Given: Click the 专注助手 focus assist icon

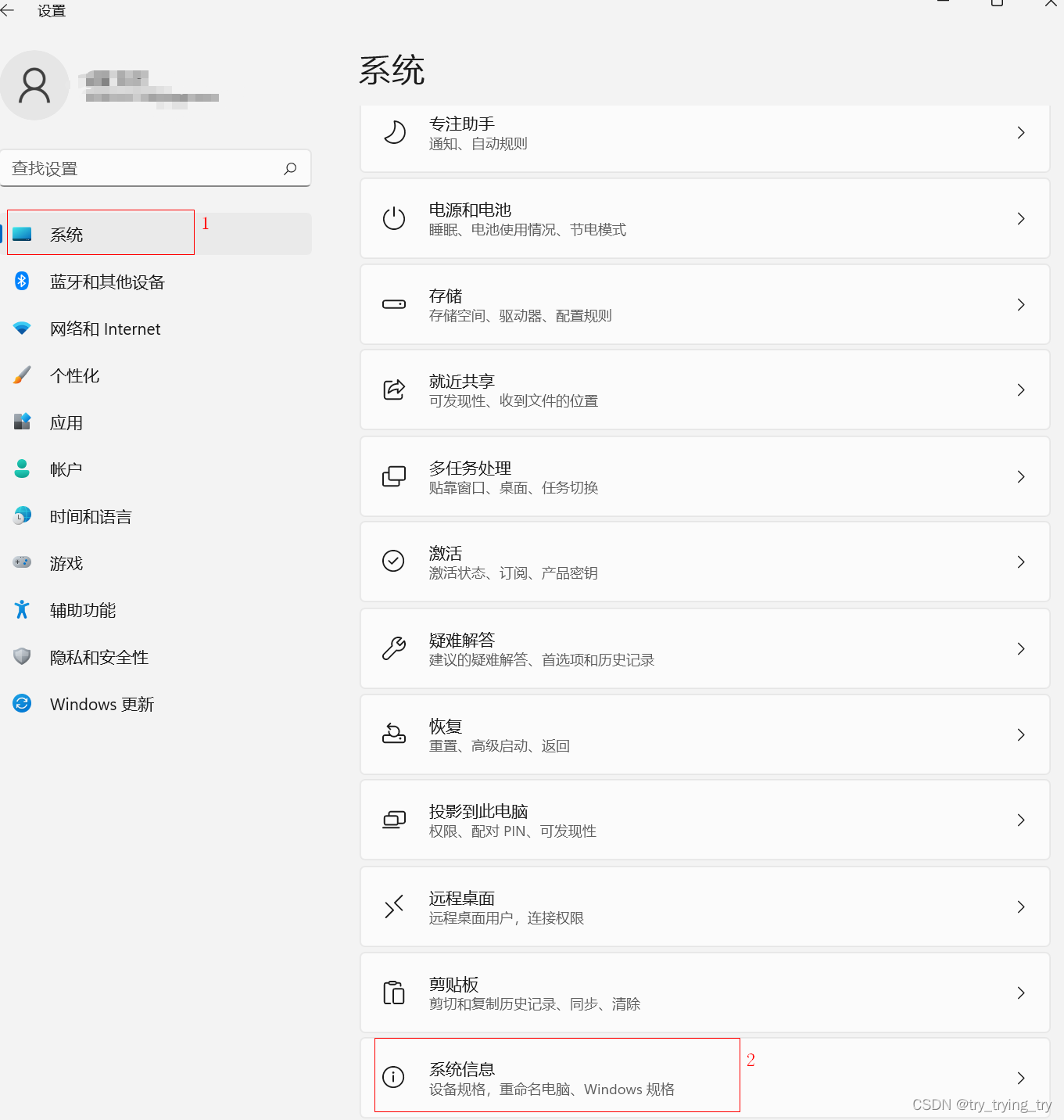Looking at the screenshot, I should pyautogui.click(x=393, y=132).
